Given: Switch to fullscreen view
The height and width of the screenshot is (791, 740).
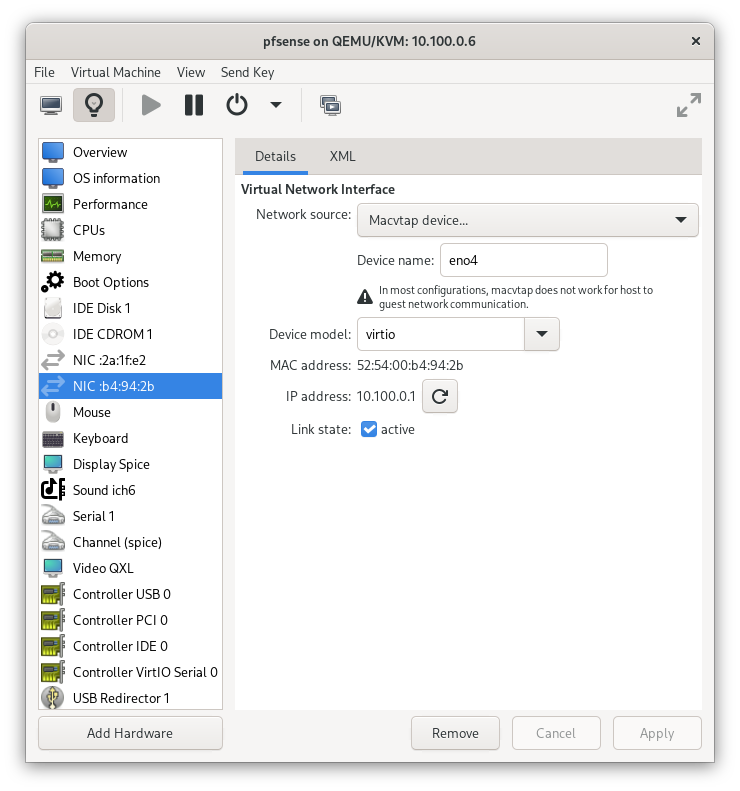Looking at the screenshot, I should pyautogui.click(x=689, y=105).
